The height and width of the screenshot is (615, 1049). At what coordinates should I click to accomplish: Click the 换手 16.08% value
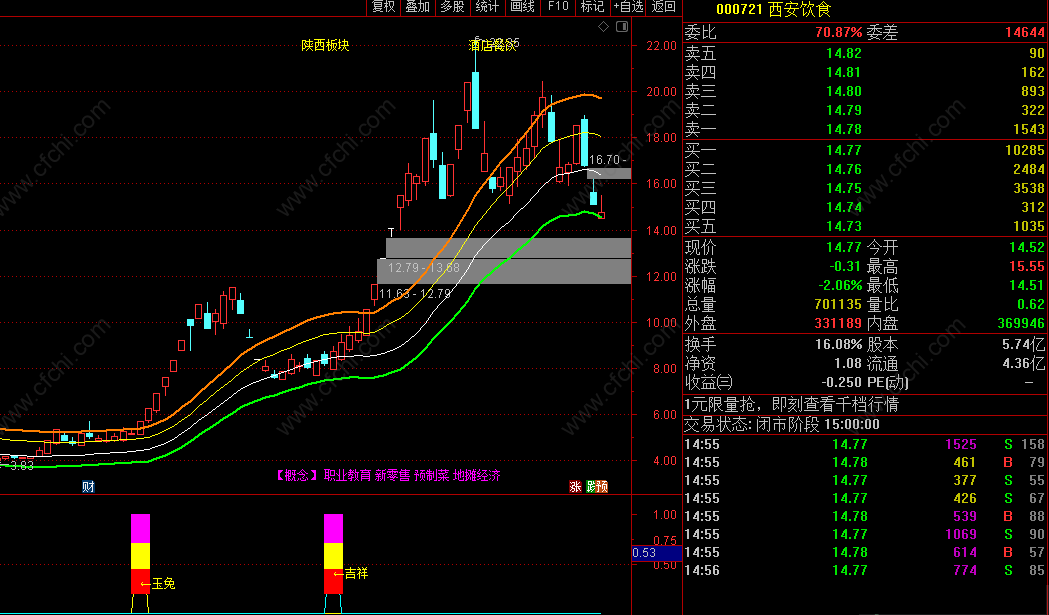[x=838, y=345]
